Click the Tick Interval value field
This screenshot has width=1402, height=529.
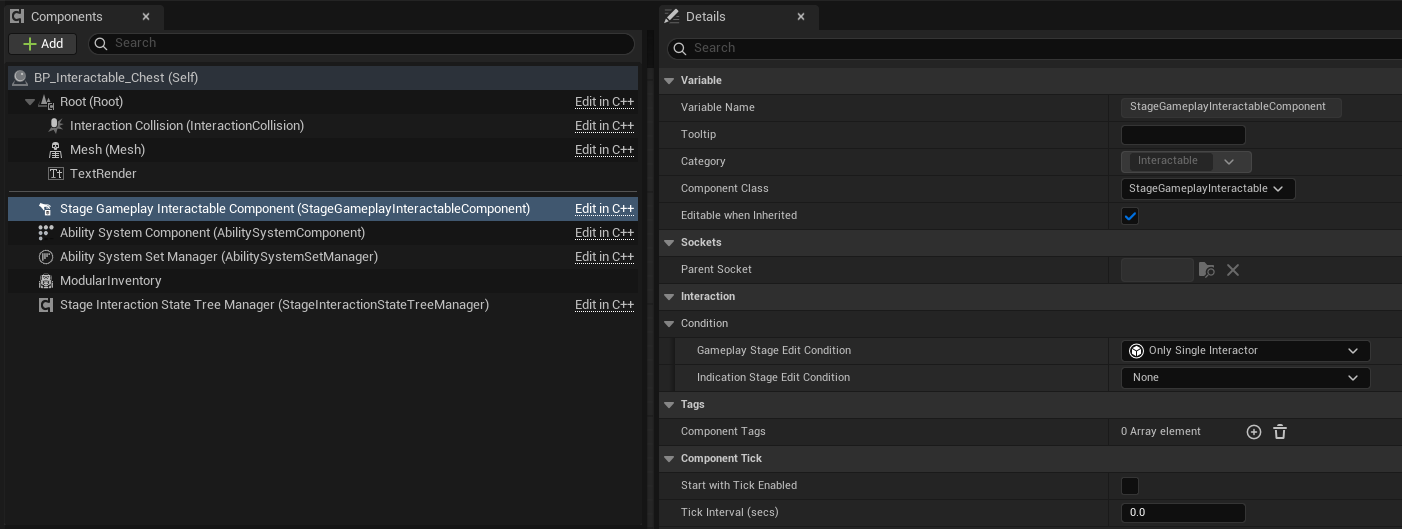[x=1182, y=513]
